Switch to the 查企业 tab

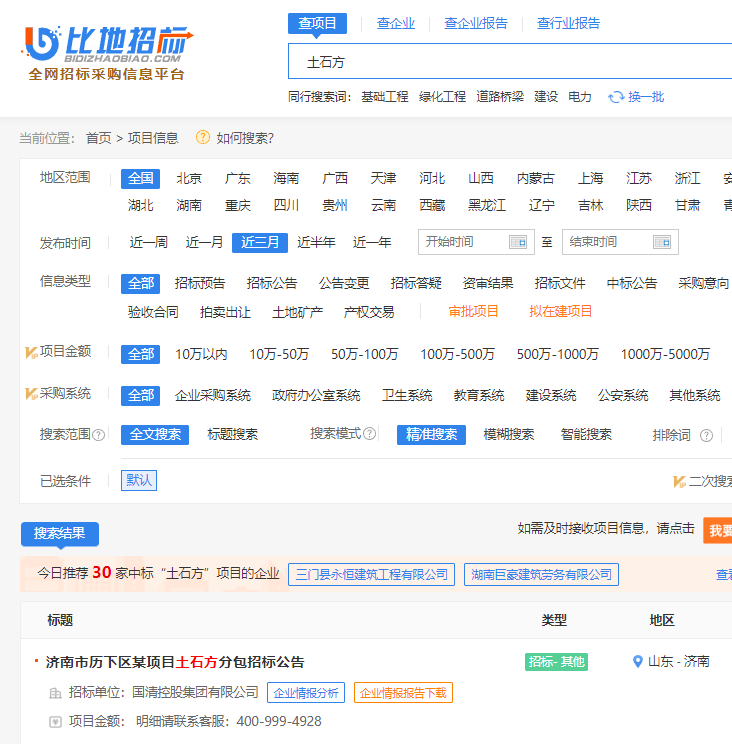[396, 23]
